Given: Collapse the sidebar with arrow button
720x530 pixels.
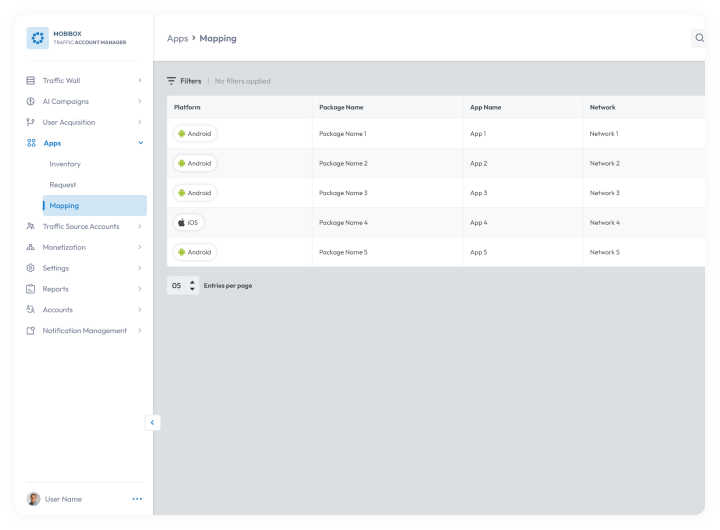Looking at the screenshot, I should (x=152, y=423).
